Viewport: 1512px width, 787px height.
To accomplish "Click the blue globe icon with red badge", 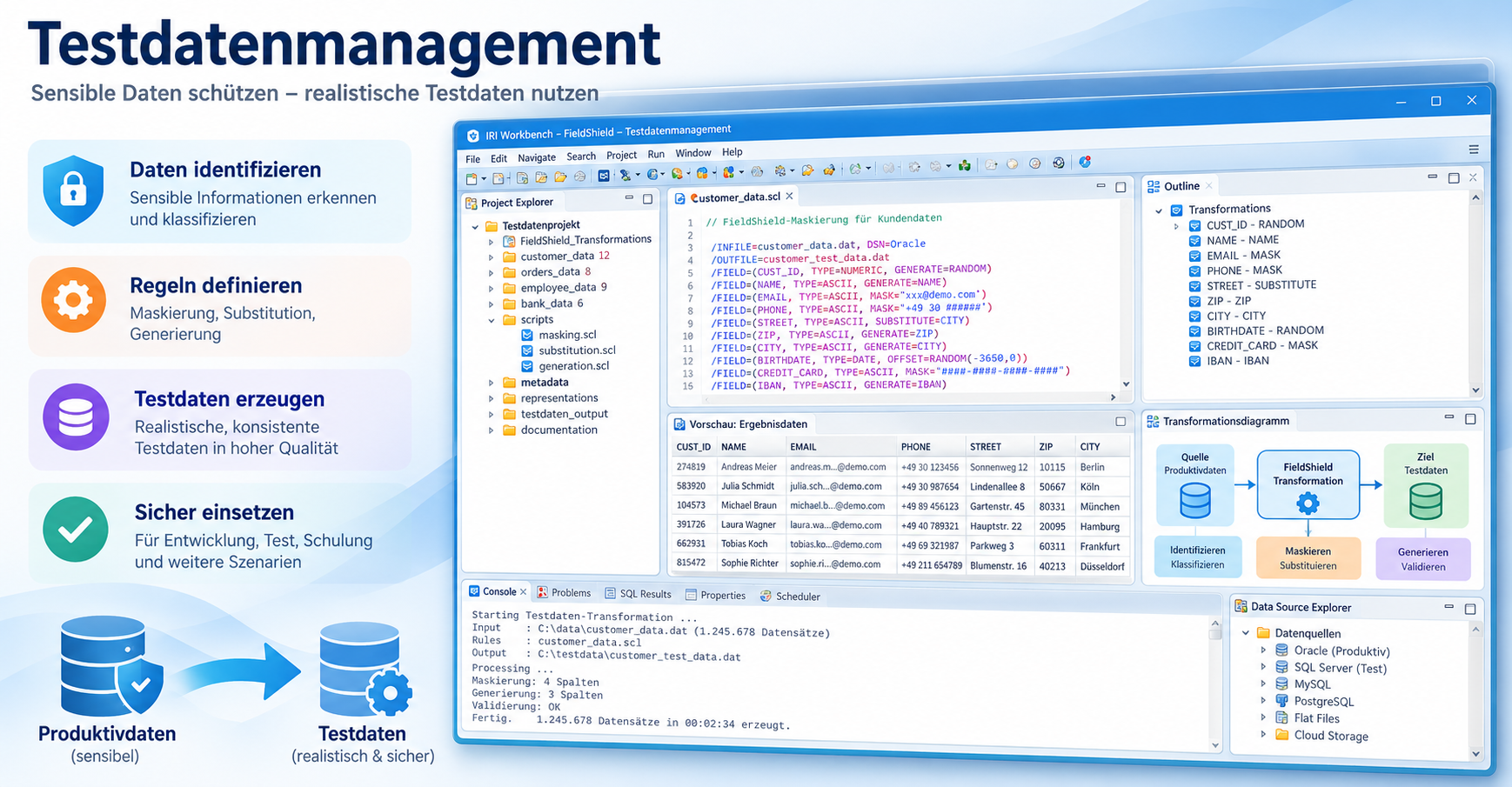I will tap(1085, 162).
